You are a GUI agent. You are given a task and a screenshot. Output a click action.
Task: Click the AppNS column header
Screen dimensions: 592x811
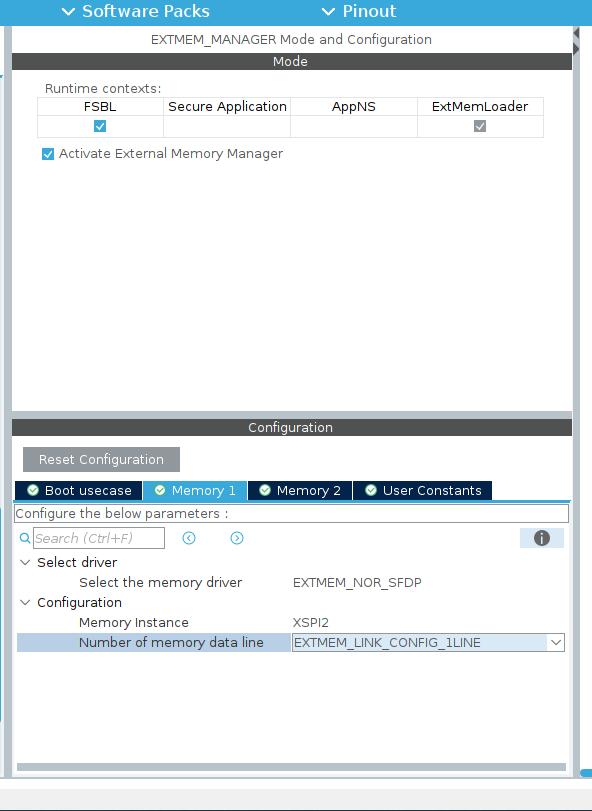coord(354,107)
